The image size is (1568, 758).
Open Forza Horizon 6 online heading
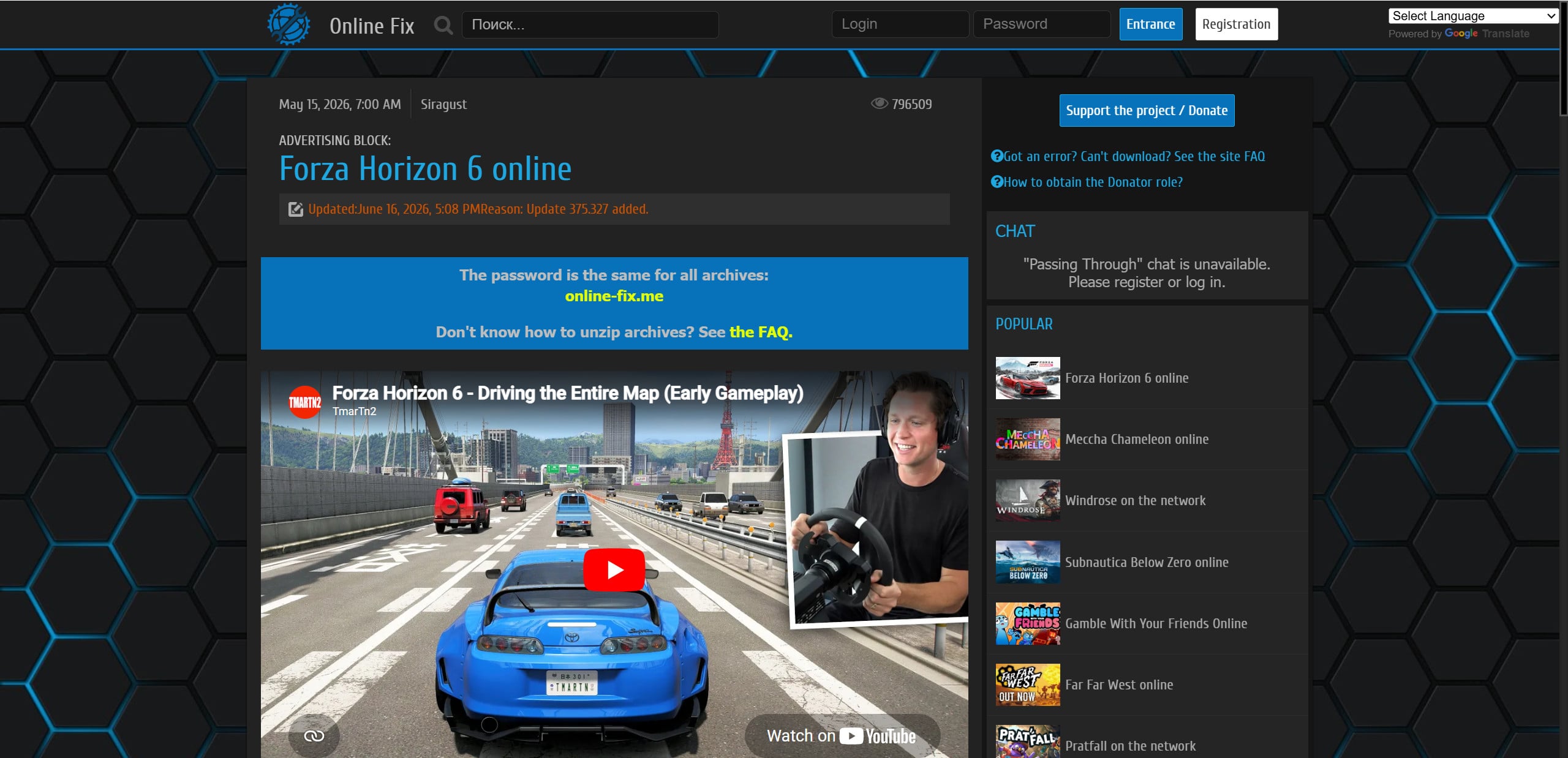click(425, 169)
